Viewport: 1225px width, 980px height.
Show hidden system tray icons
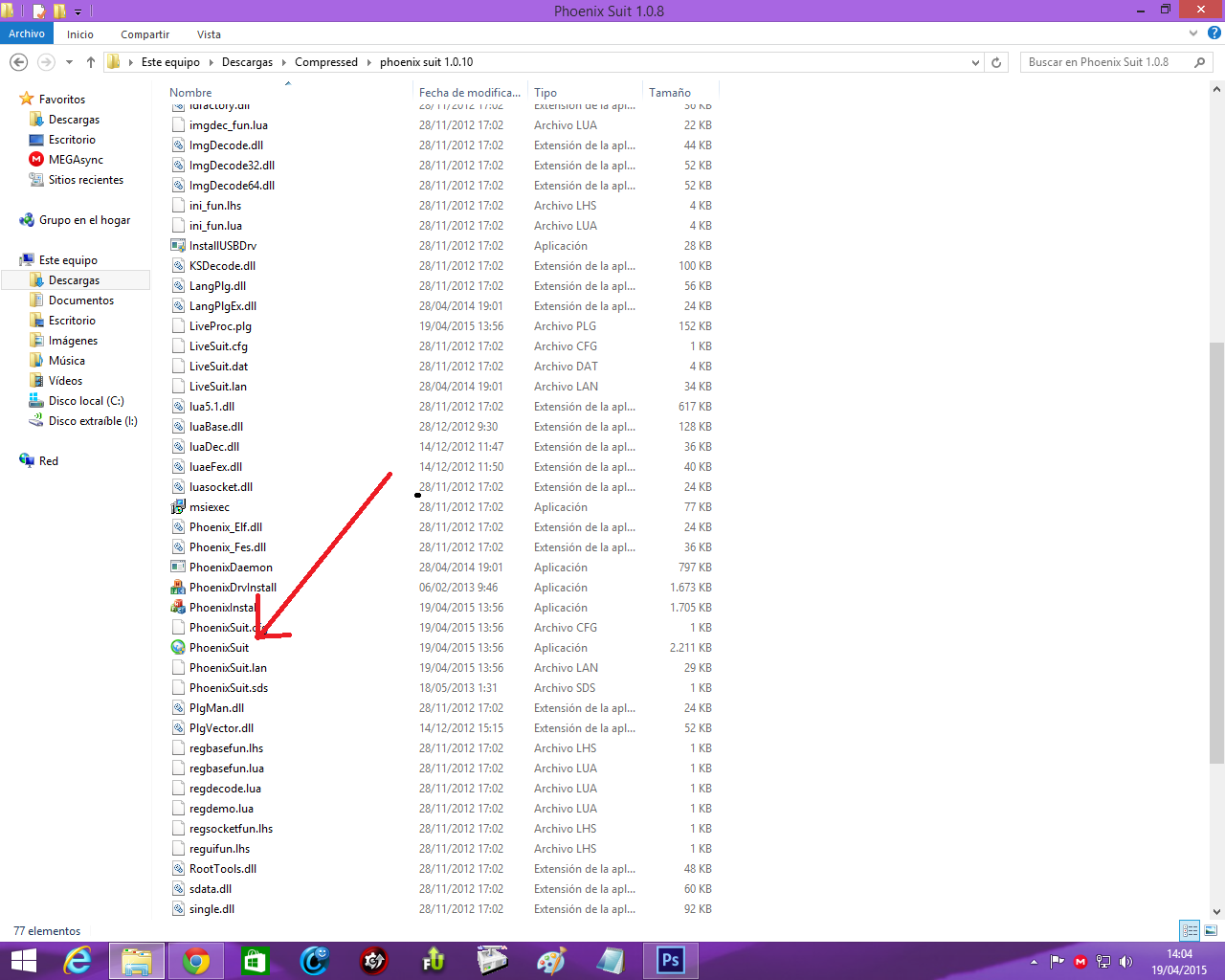pos(1034,962)
